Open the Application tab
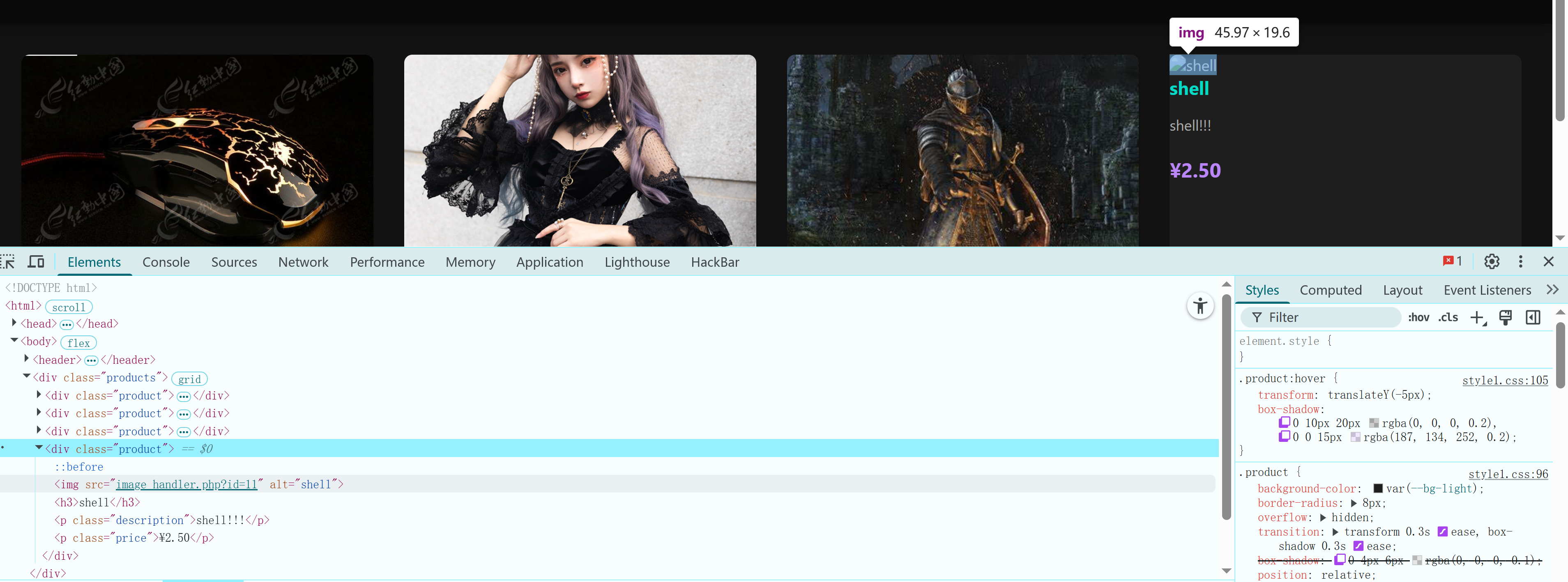 [550, 262]
